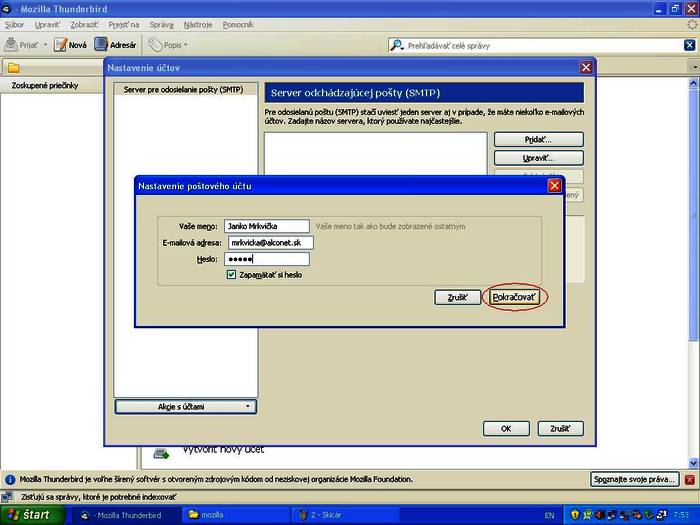Image resolution: width=700 pixels, height=525 pixels.
Task: Open the Správa menu
Action: click(x=161, y=25)
